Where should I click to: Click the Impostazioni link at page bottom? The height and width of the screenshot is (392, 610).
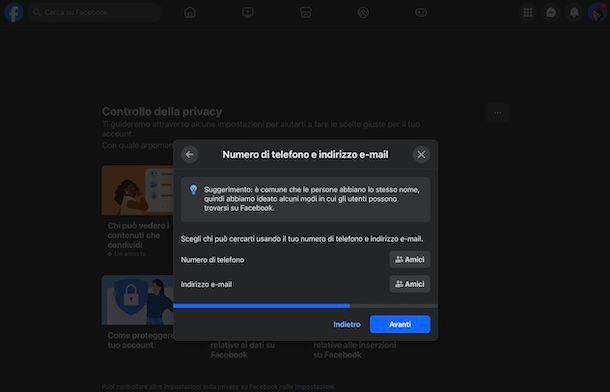[314, 387]
